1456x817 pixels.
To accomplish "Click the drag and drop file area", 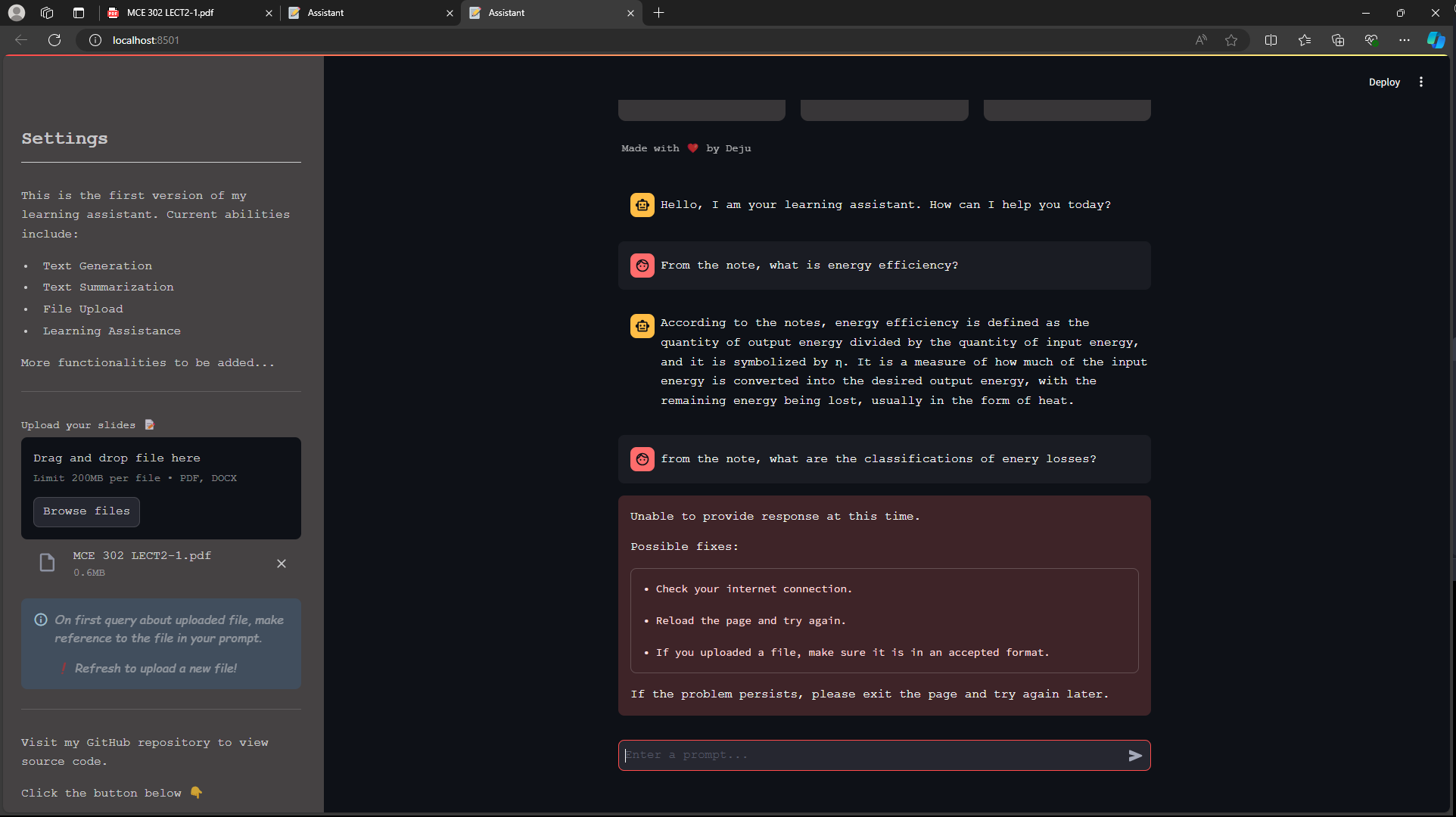I will tap(160, 488).
